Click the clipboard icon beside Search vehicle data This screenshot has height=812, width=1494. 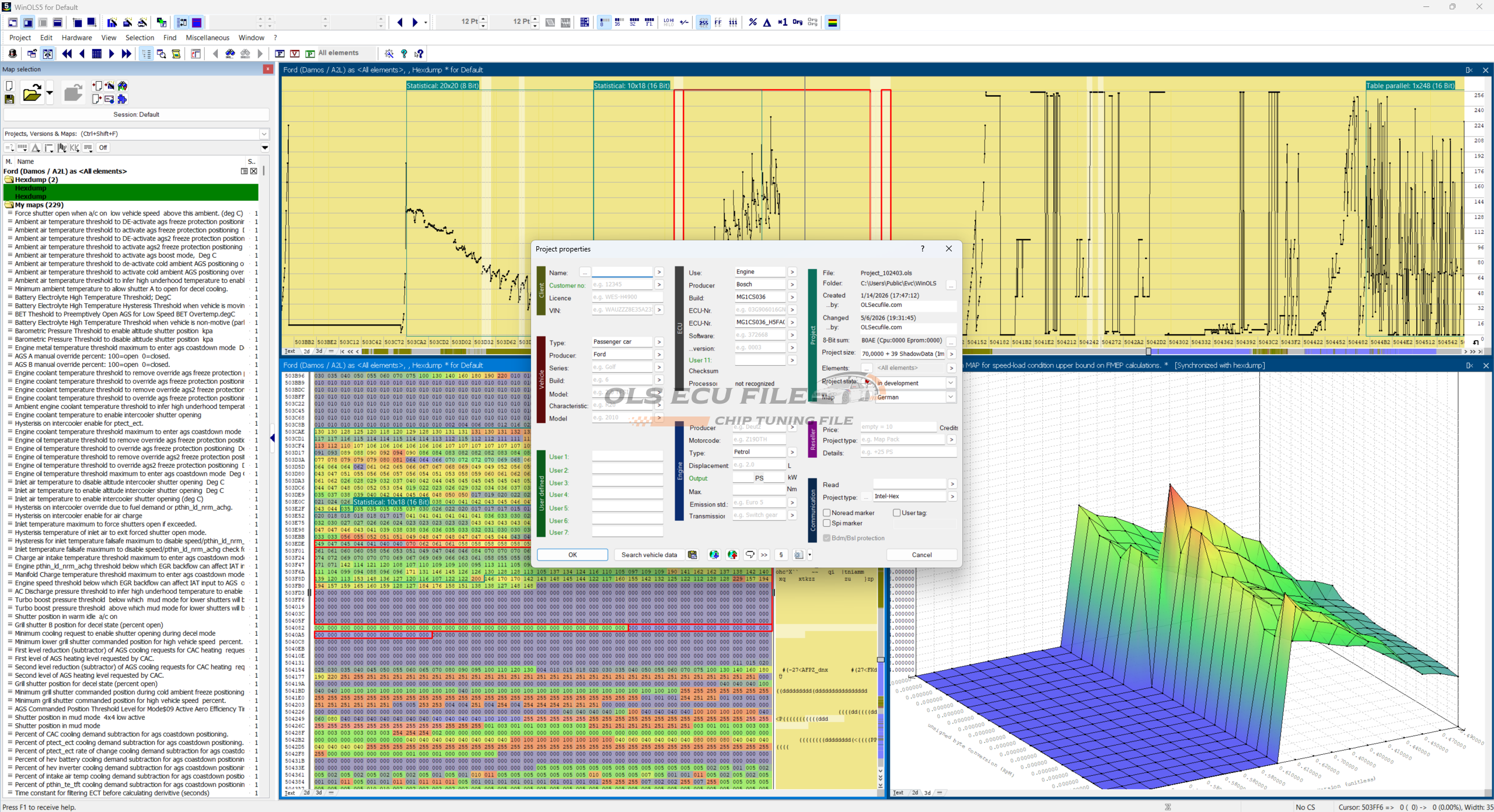point(692,555)
